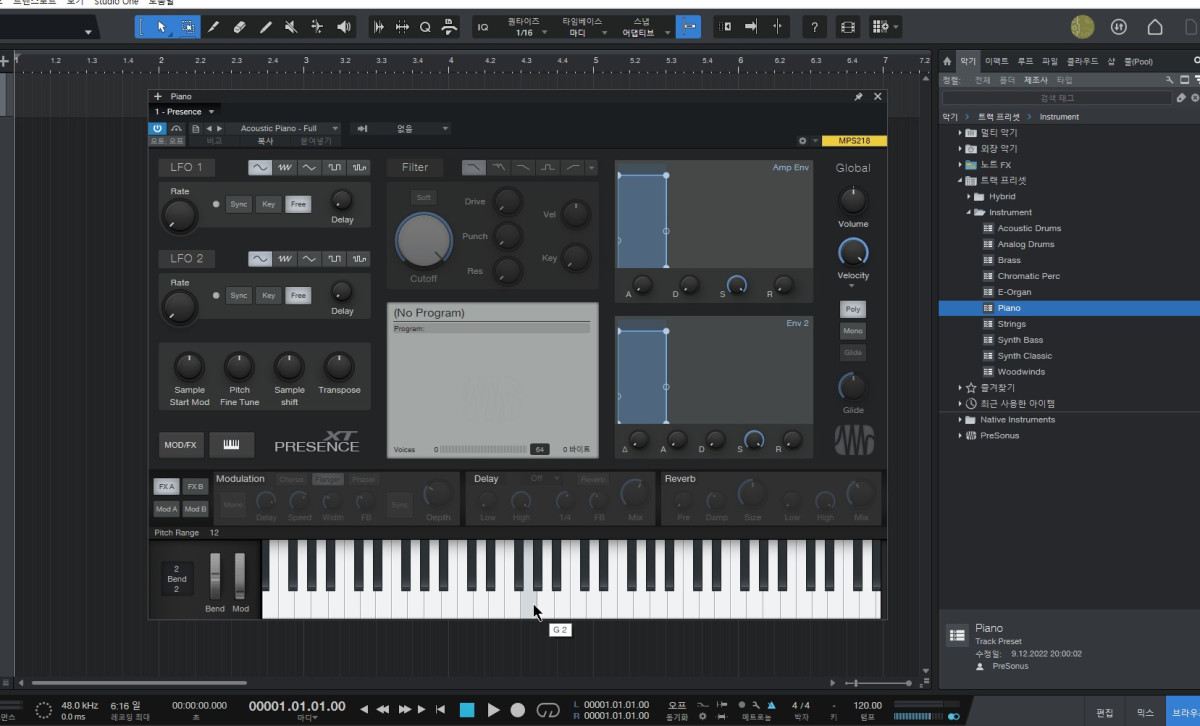
Task: Pick the Eraser tool
Action: click(x=239, y=27)
